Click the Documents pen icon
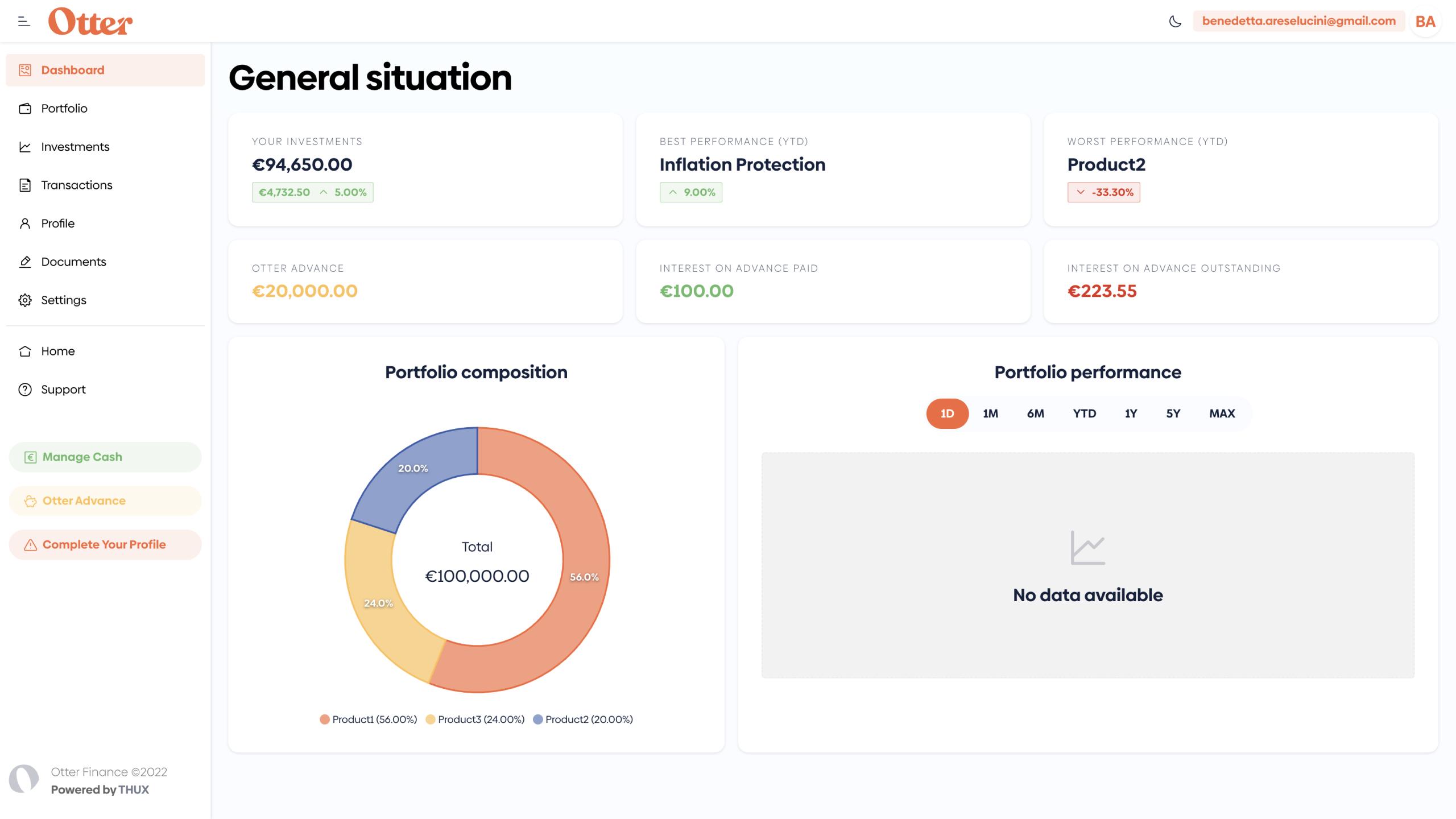1456x819 pixels. pos(25,262)
